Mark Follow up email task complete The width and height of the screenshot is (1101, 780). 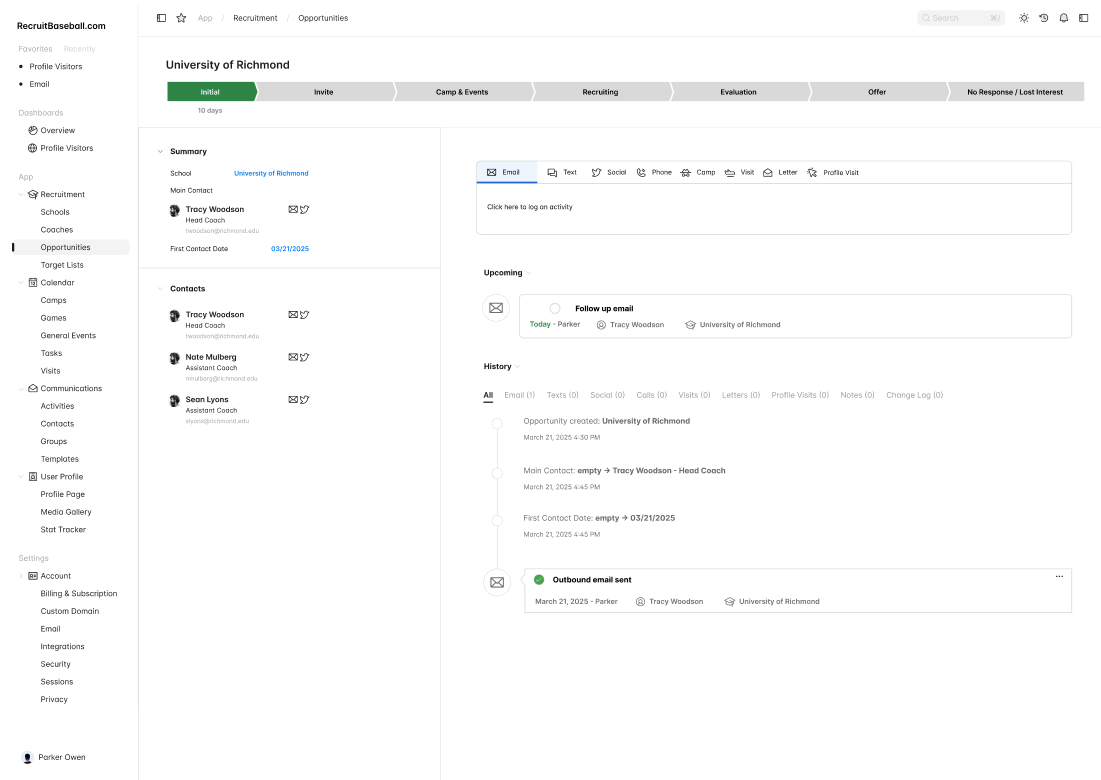coord(555,309)
